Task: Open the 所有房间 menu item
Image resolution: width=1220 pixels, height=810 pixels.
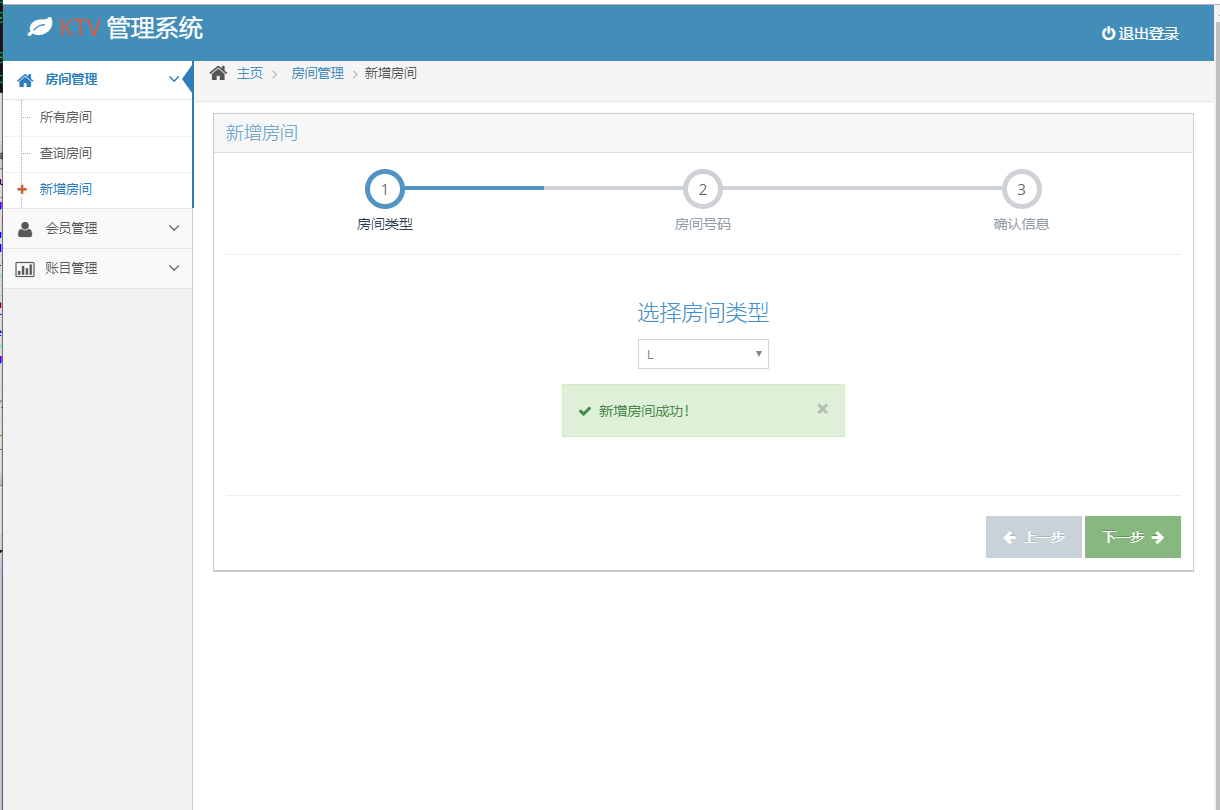Action: point(68,118)
